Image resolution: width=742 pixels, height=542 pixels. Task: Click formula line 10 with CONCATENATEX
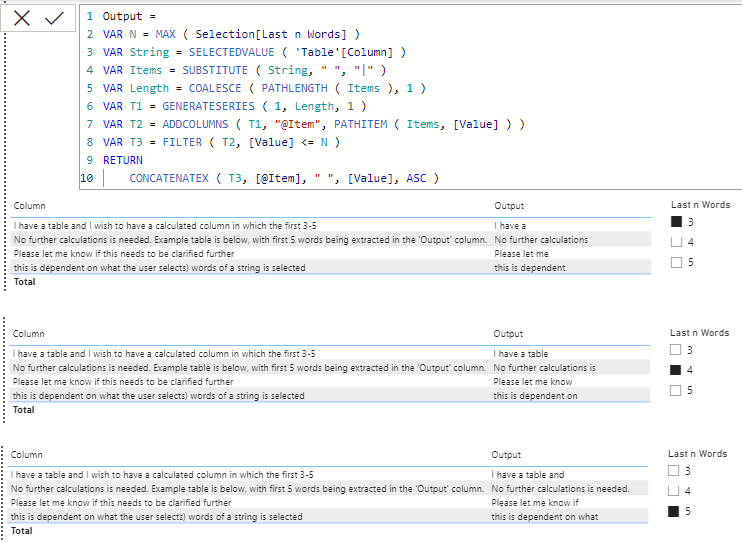[x=284, y=178]
